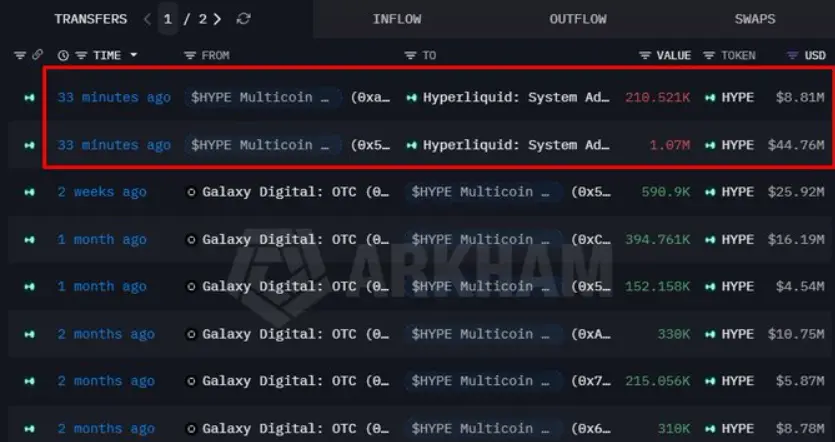Screen dimensions: 835x442
Task: Click page number 1 input field
Action: (168, 19)
